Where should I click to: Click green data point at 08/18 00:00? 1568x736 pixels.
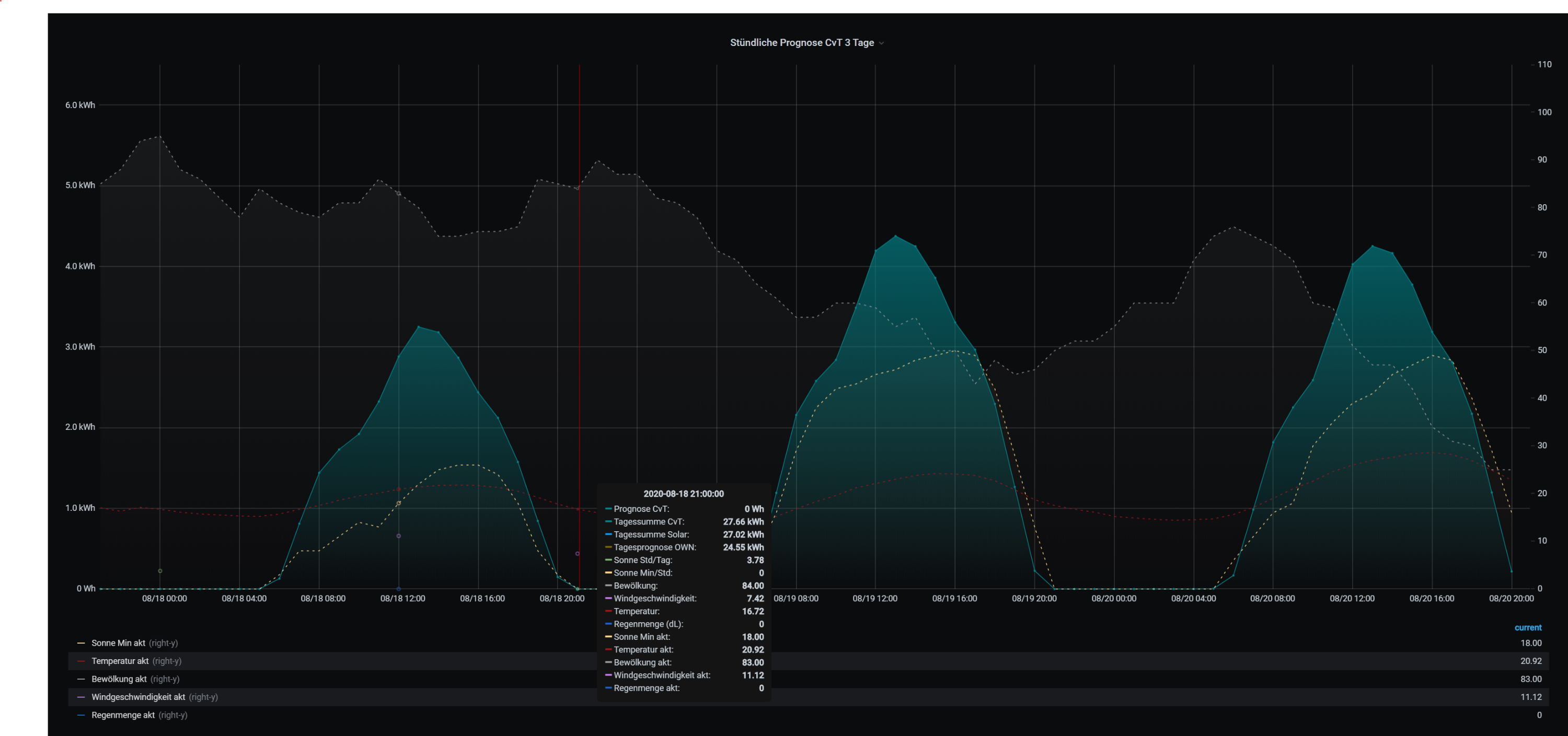[x=160, y=570]
